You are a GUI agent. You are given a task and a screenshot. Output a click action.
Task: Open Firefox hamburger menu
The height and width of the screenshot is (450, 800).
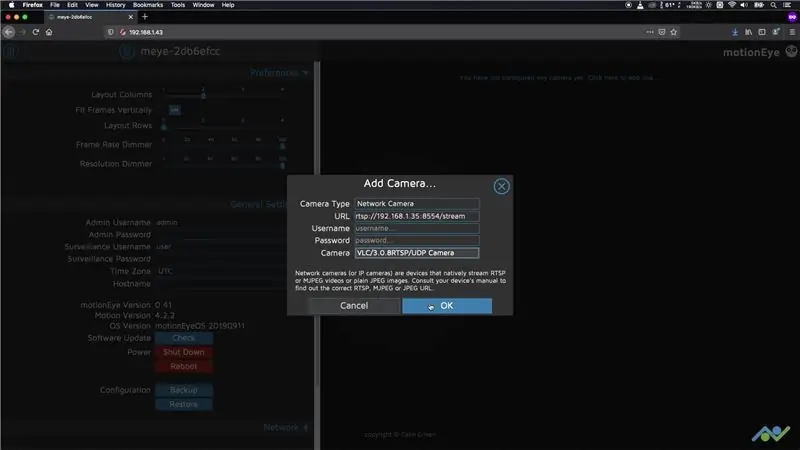(x=792, y=32)
